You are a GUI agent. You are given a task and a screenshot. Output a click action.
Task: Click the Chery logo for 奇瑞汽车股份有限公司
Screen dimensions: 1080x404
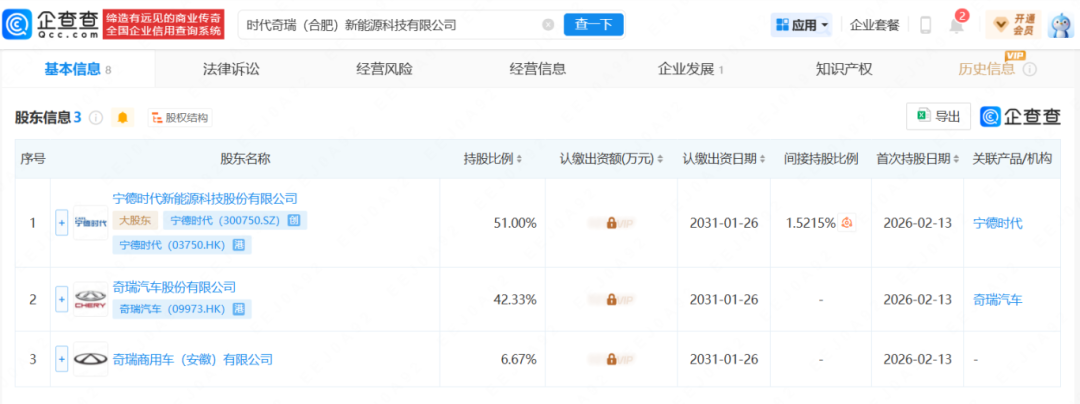tap(90, 300)
